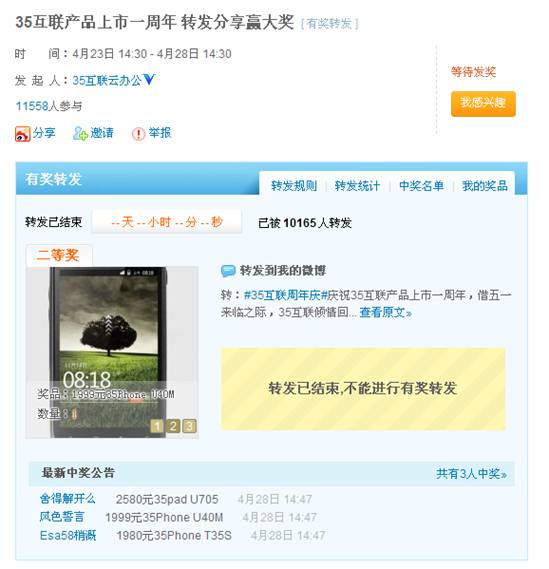Screen dimensions: 549x569
Task: Click the blue verified V badge
Action: [x=149, y=79]
